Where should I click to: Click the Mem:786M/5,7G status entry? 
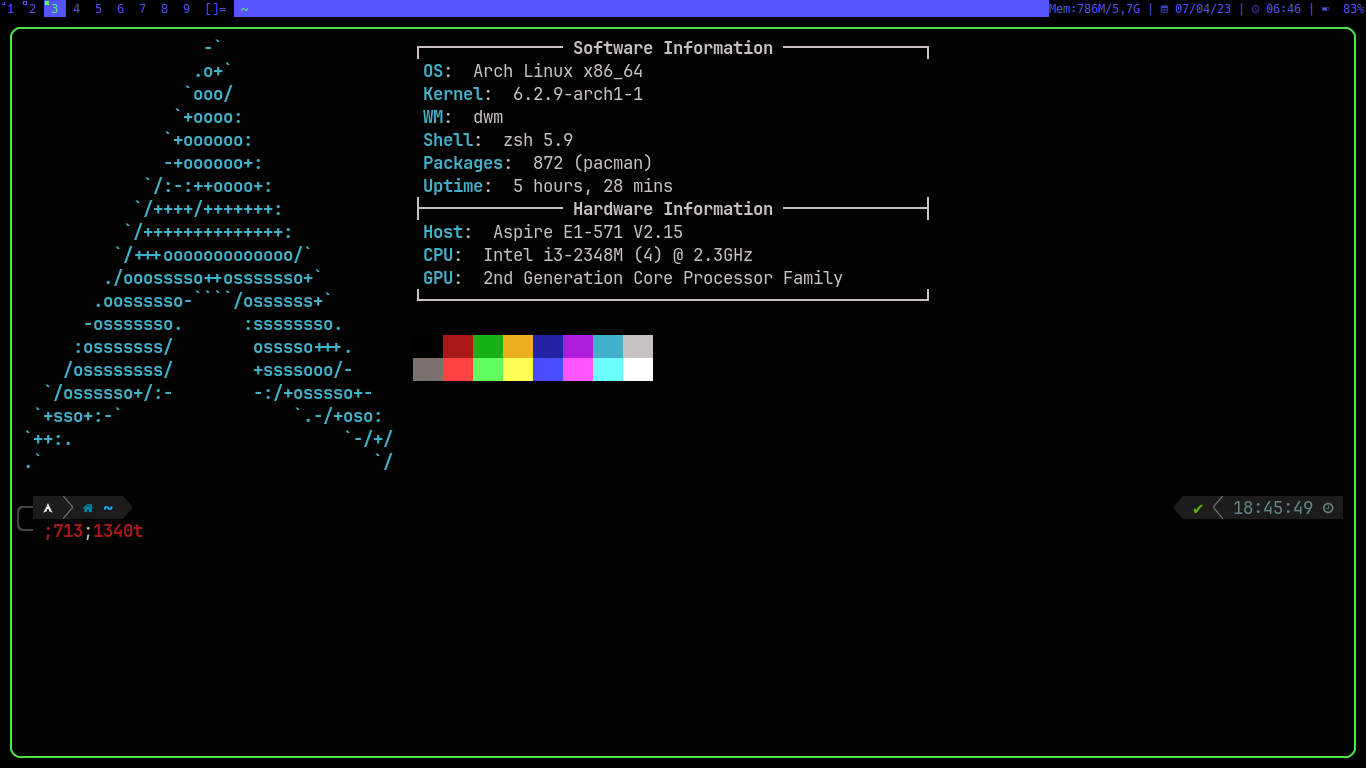tap(1094, 8)
